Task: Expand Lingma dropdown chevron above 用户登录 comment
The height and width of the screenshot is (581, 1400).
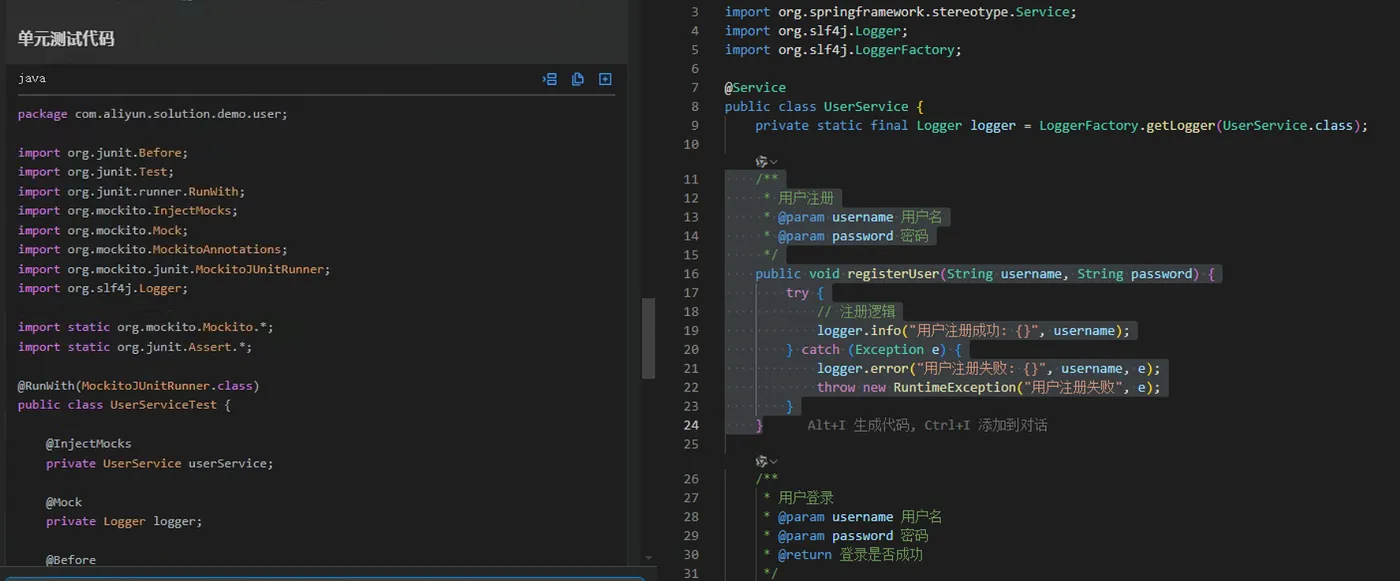Action: [773, 461]
